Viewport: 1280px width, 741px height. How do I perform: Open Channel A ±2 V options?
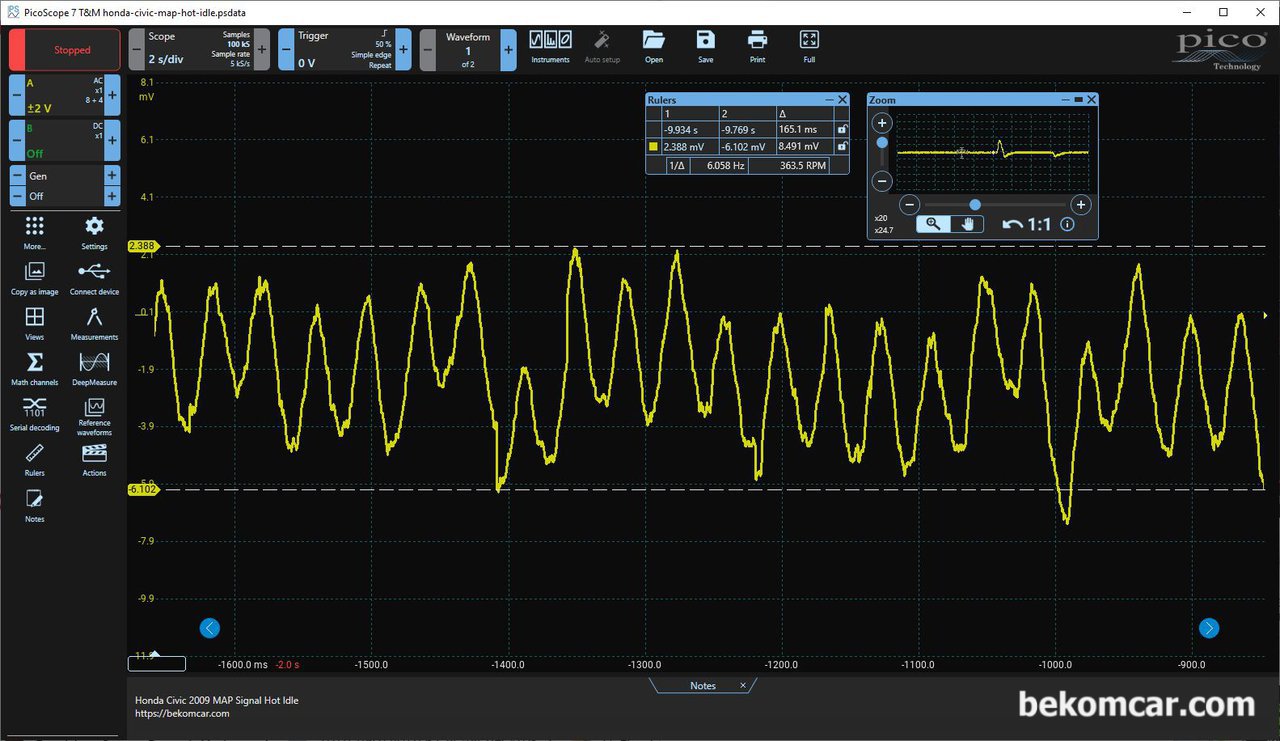point(64,95)
